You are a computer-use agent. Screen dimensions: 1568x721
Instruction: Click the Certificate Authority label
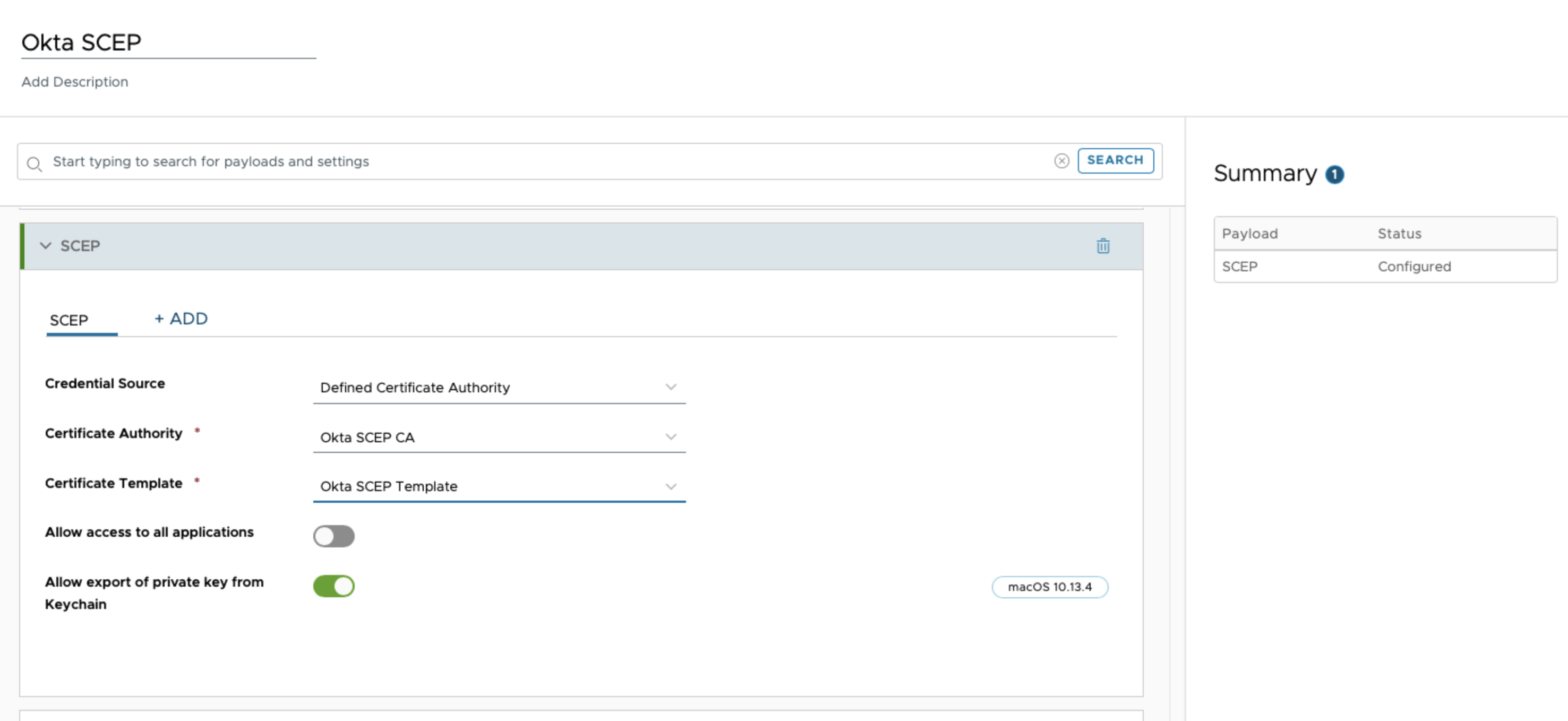114,433
